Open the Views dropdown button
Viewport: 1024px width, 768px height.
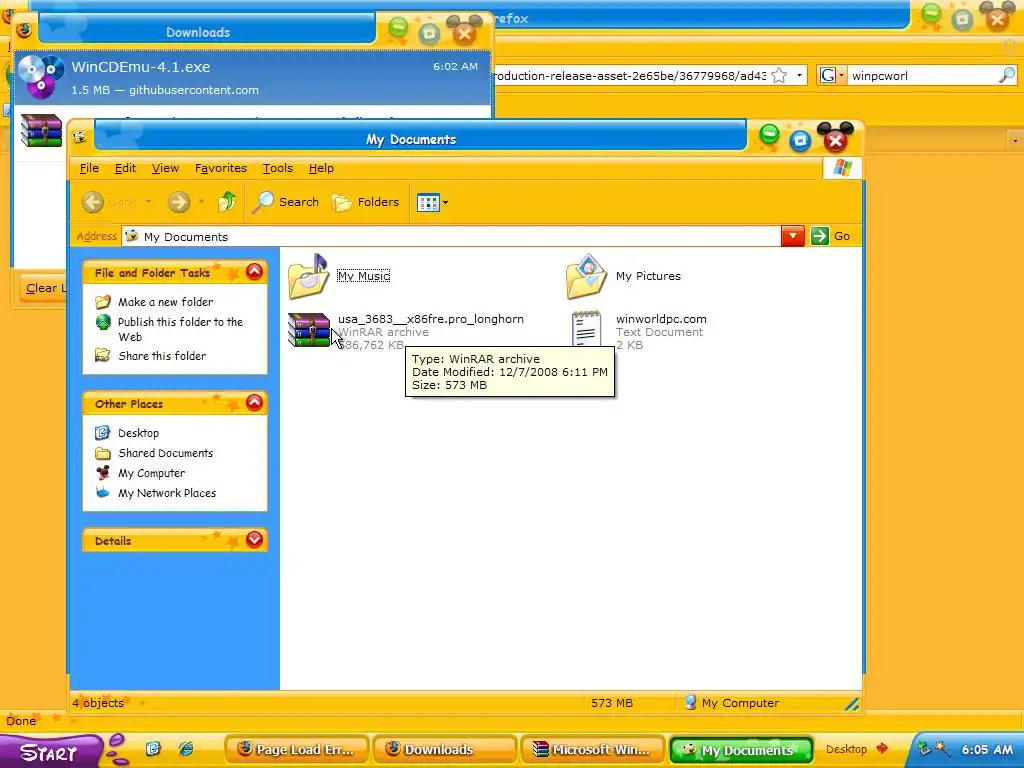[x=432, y=202]
